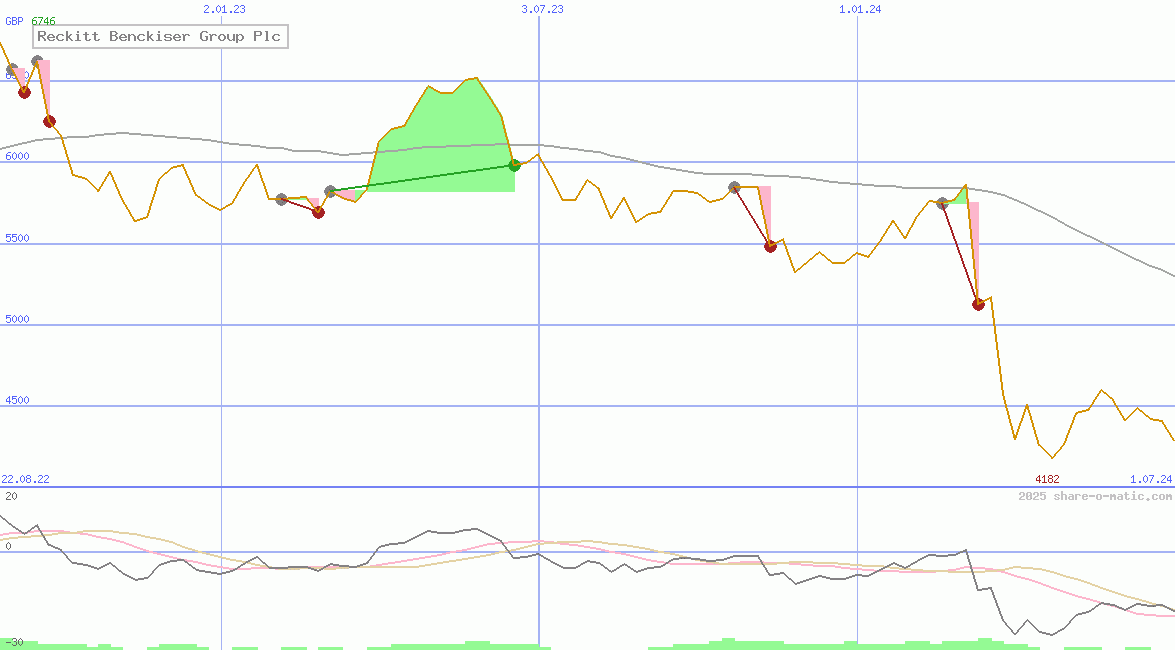Viewport: 1175px width, 650px height.
Task: Click the 1.07.24 end date label
Action: tap(1151, 479)
